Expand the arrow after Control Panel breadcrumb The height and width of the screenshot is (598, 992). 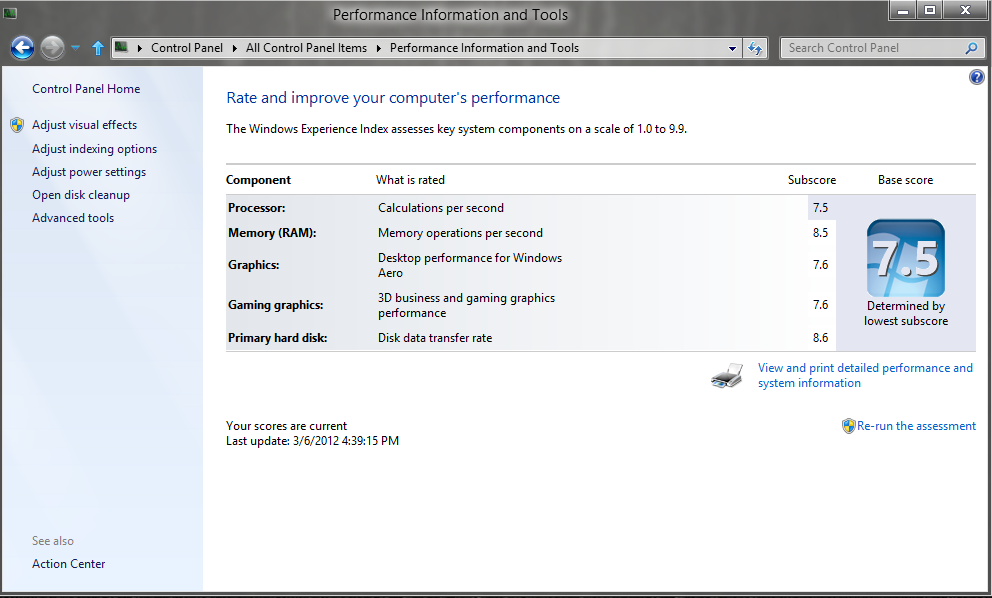click(235, 48)
